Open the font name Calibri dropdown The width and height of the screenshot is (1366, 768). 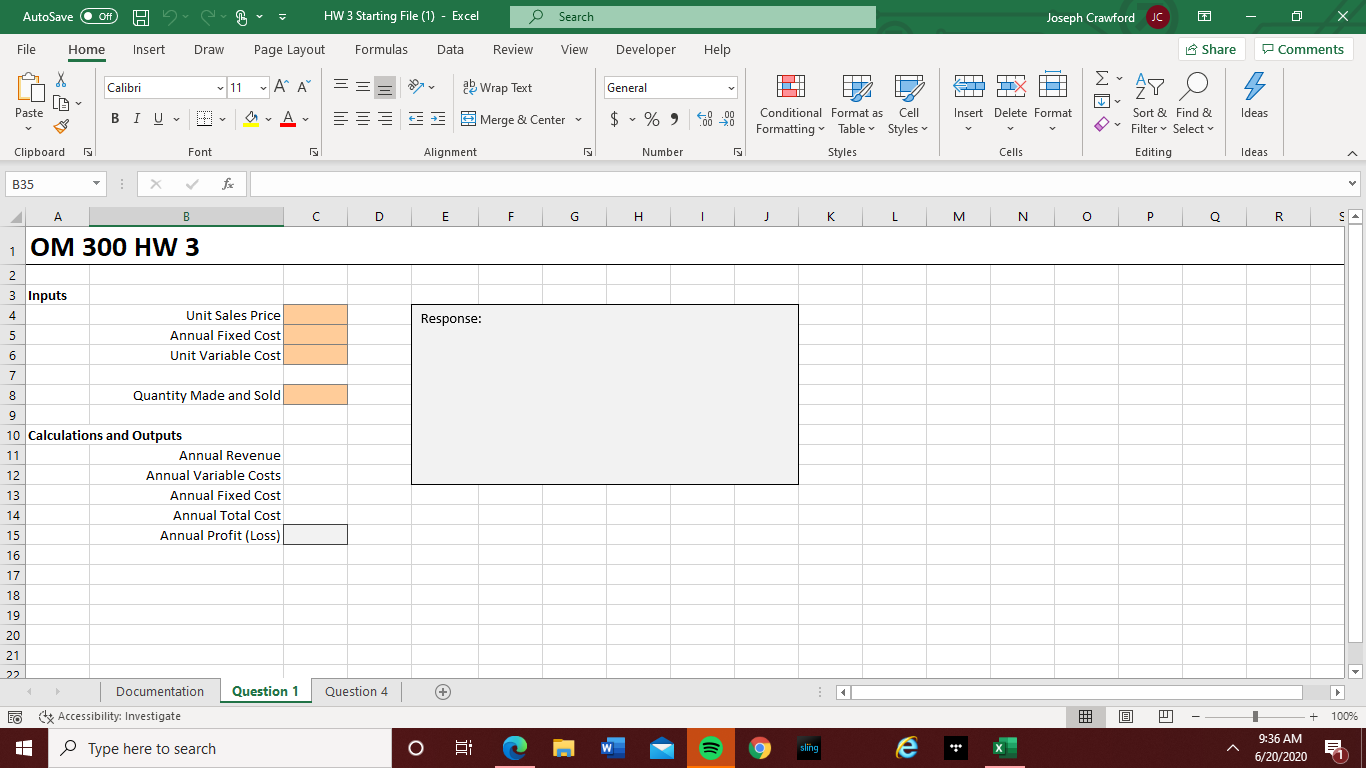[x=220, y=88]
